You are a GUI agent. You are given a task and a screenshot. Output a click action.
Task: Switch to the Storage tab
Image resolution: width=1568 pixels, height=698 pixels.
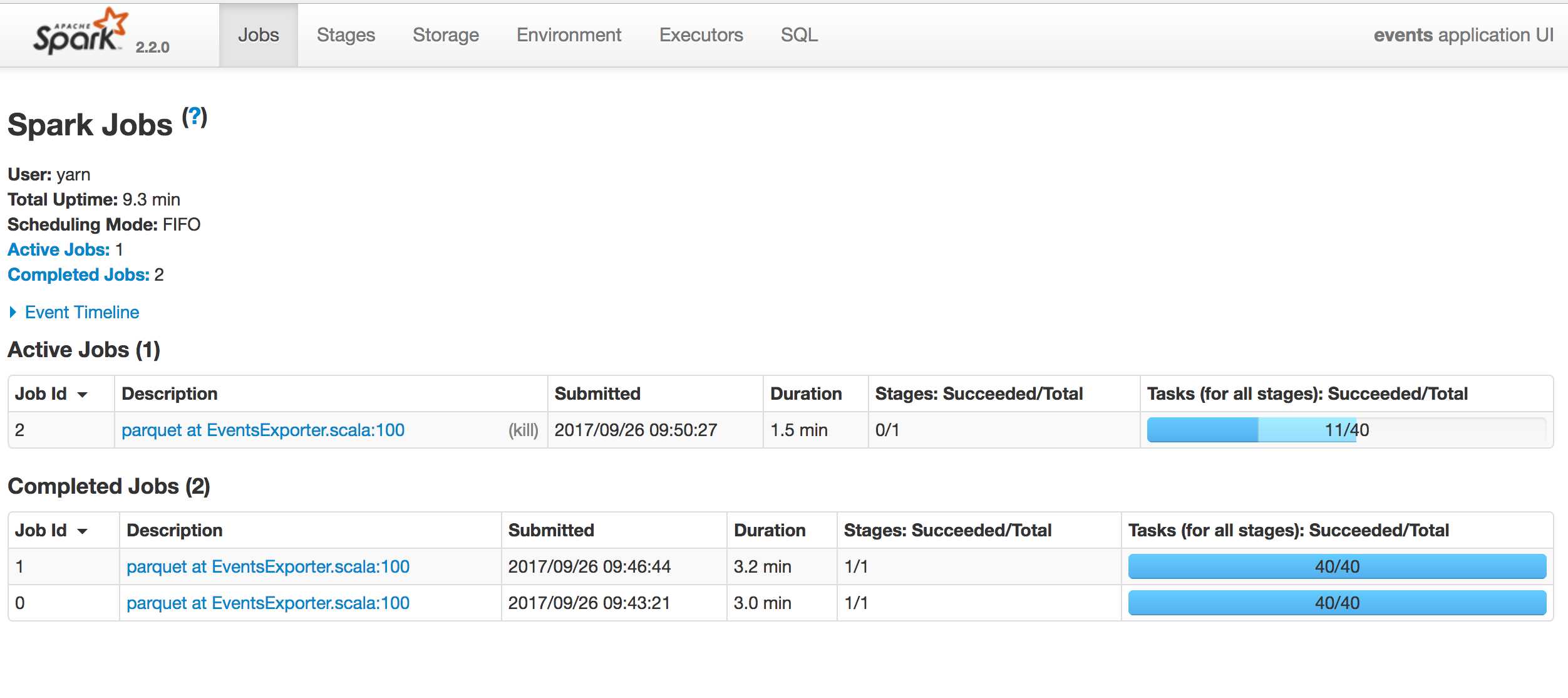(445, 35)
